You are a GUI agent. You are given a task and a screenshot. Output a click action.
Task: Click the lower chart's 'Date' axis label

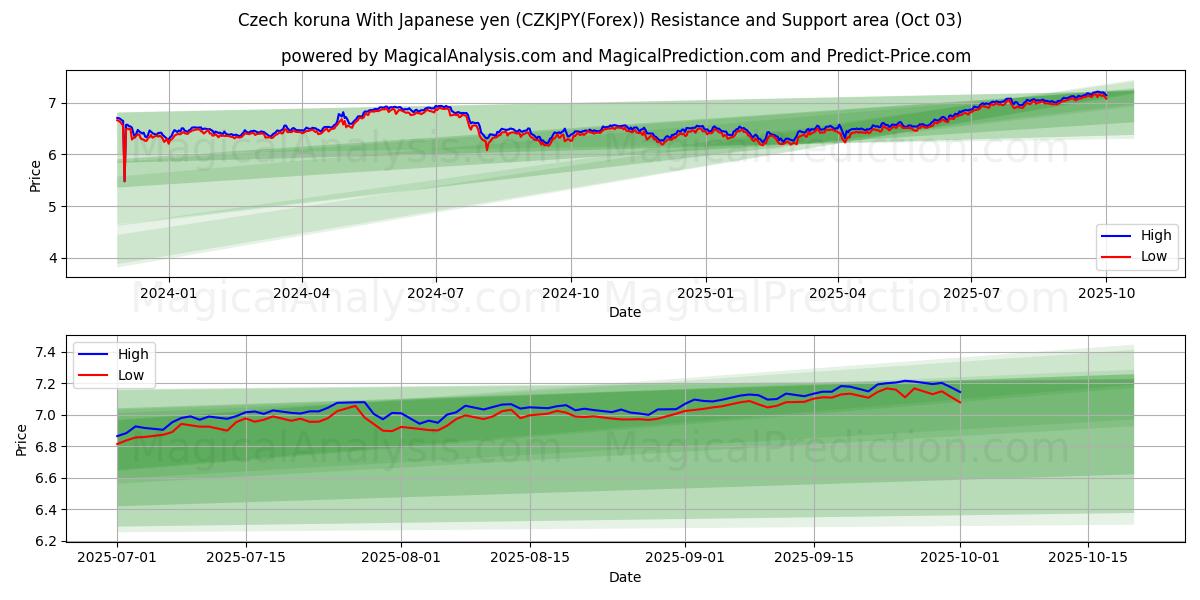pos(625,577)
